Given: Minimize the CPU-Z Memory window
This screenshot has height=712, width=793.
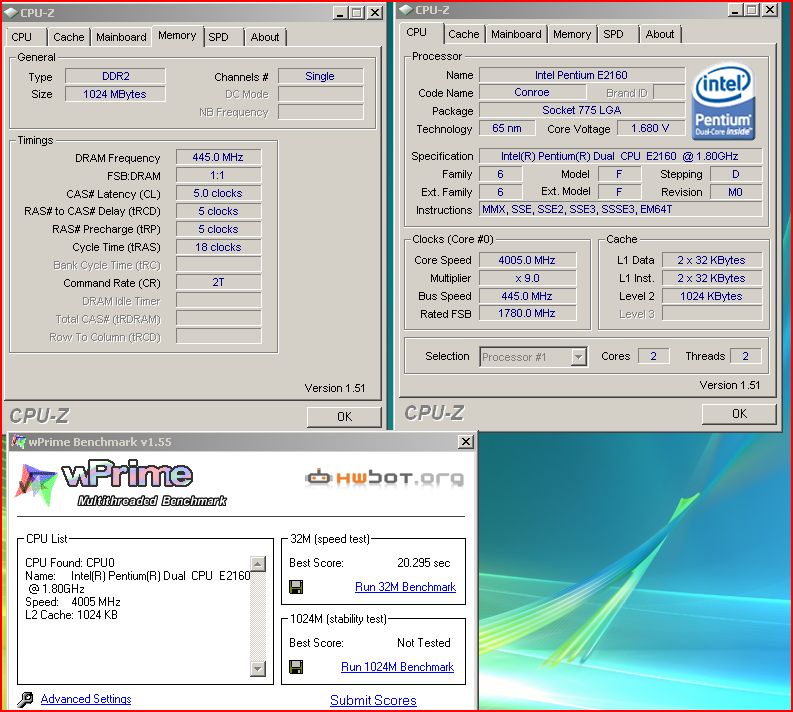Looking at the screenshot, I should point(341,13).
